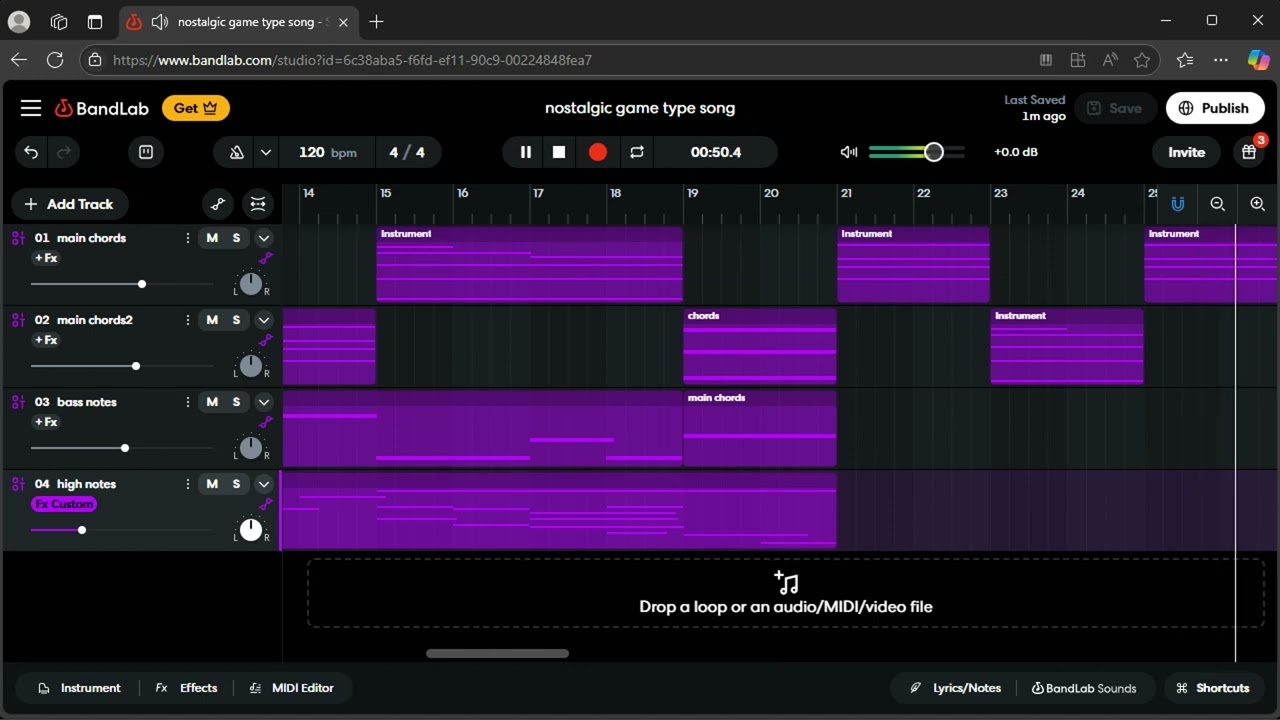
Task: Click the zoom out magnifier
Action: (1218, 204)
